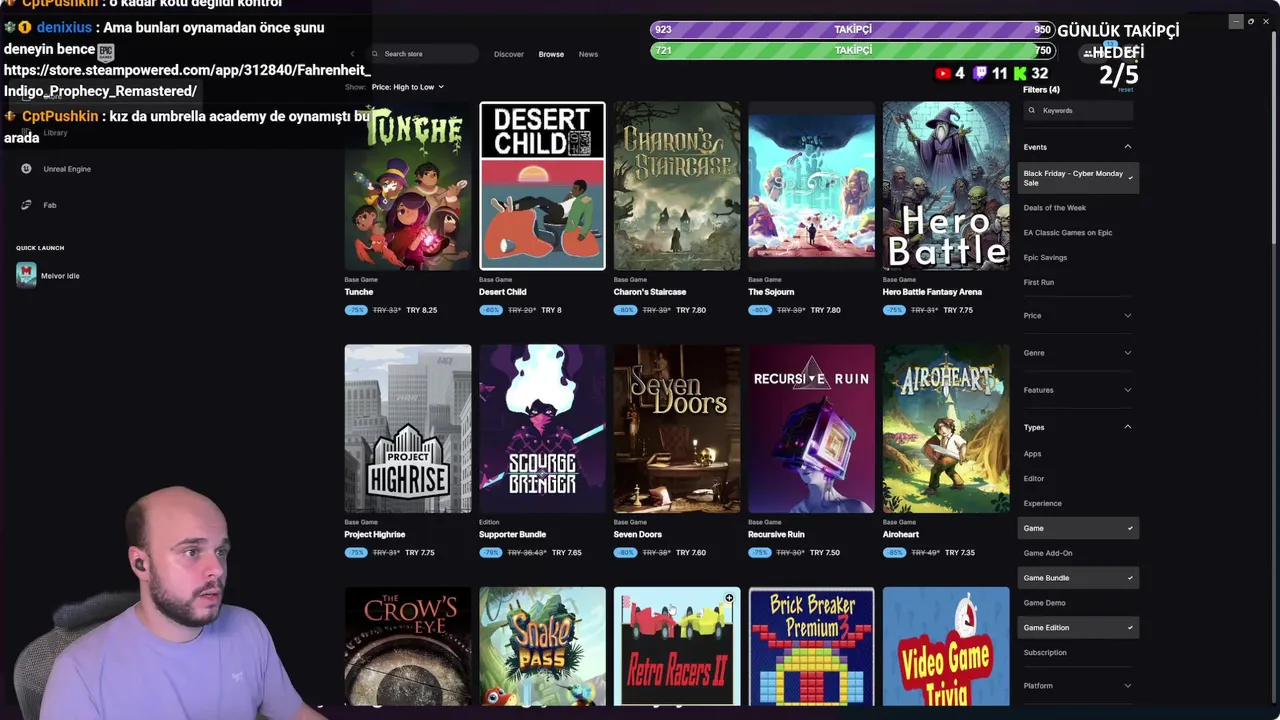This screenshot has width=1280, height=720.
Task: Click the magnifier icon in the Keywords field
Action: point(1033,111)
